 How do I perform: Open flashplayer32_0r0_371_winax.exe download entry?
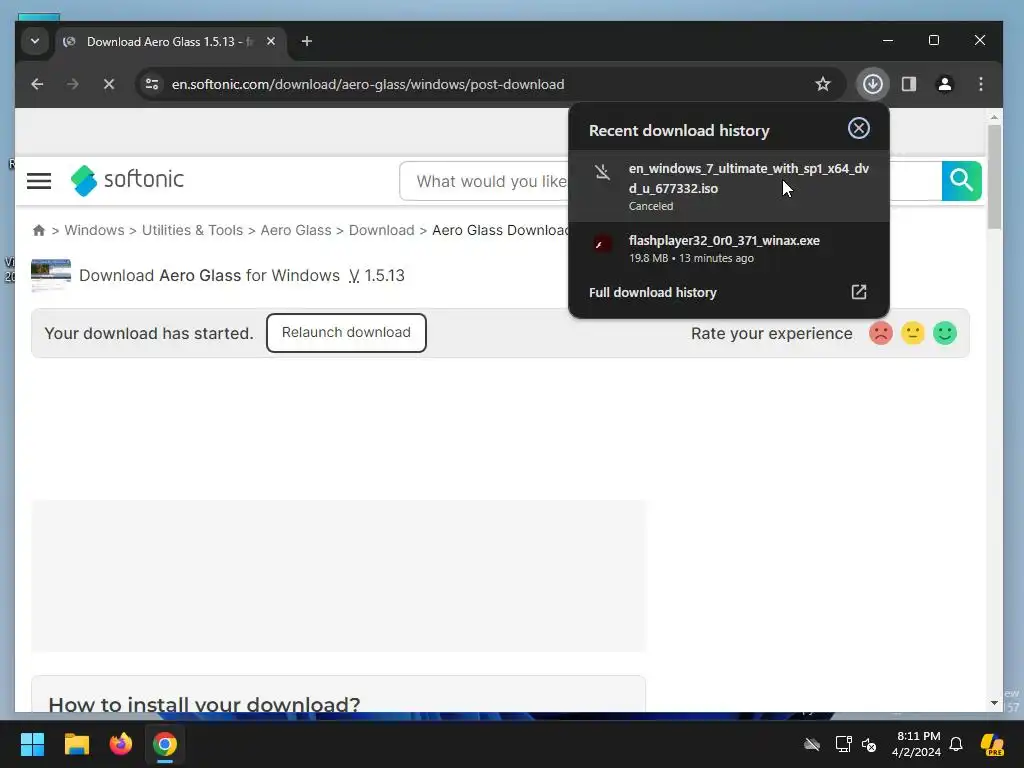point(729,248)
